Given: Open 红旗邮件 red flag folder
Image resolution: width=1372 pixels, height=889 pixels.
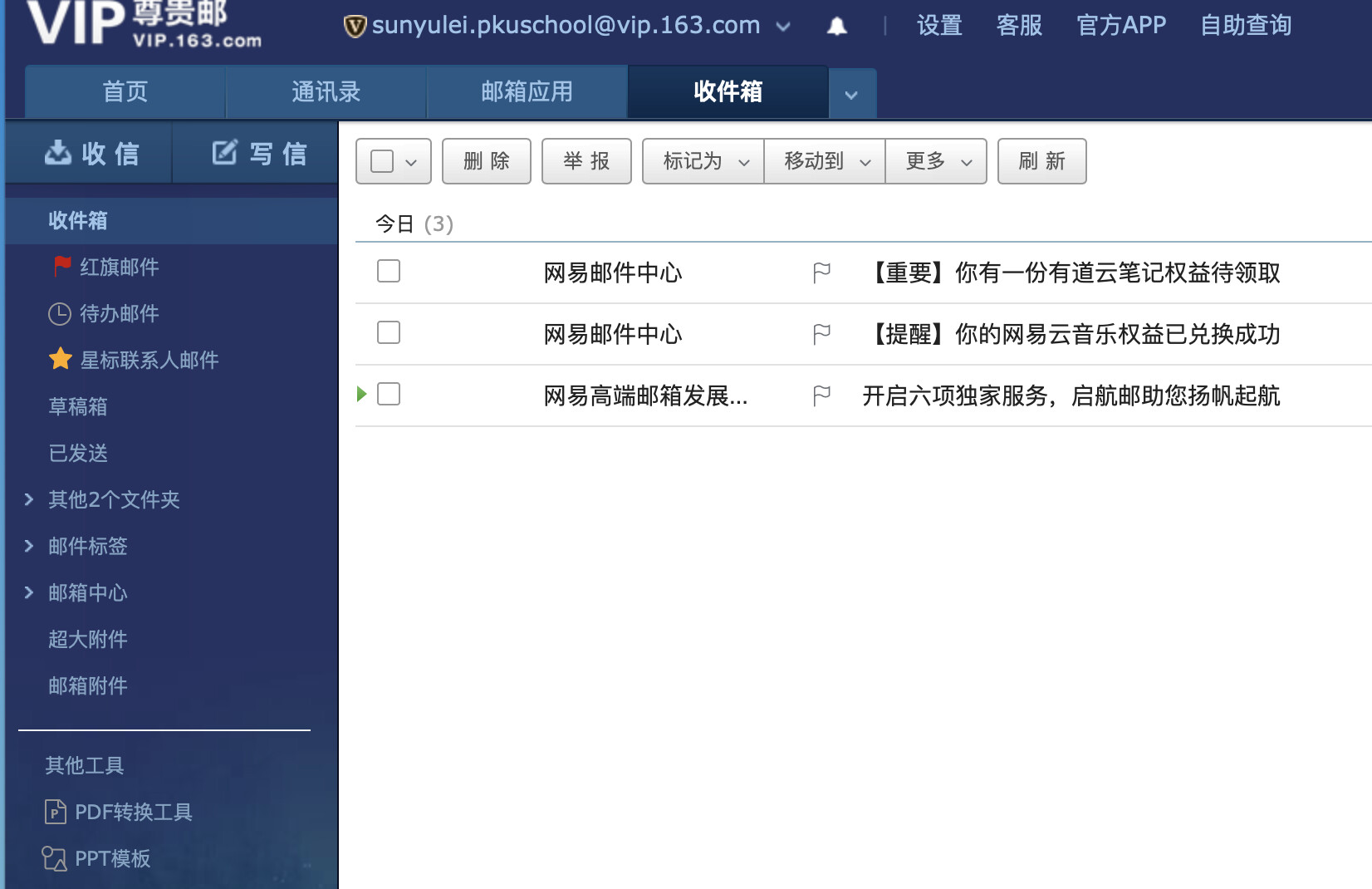Looking at the screenshot, I should (119, 267).
